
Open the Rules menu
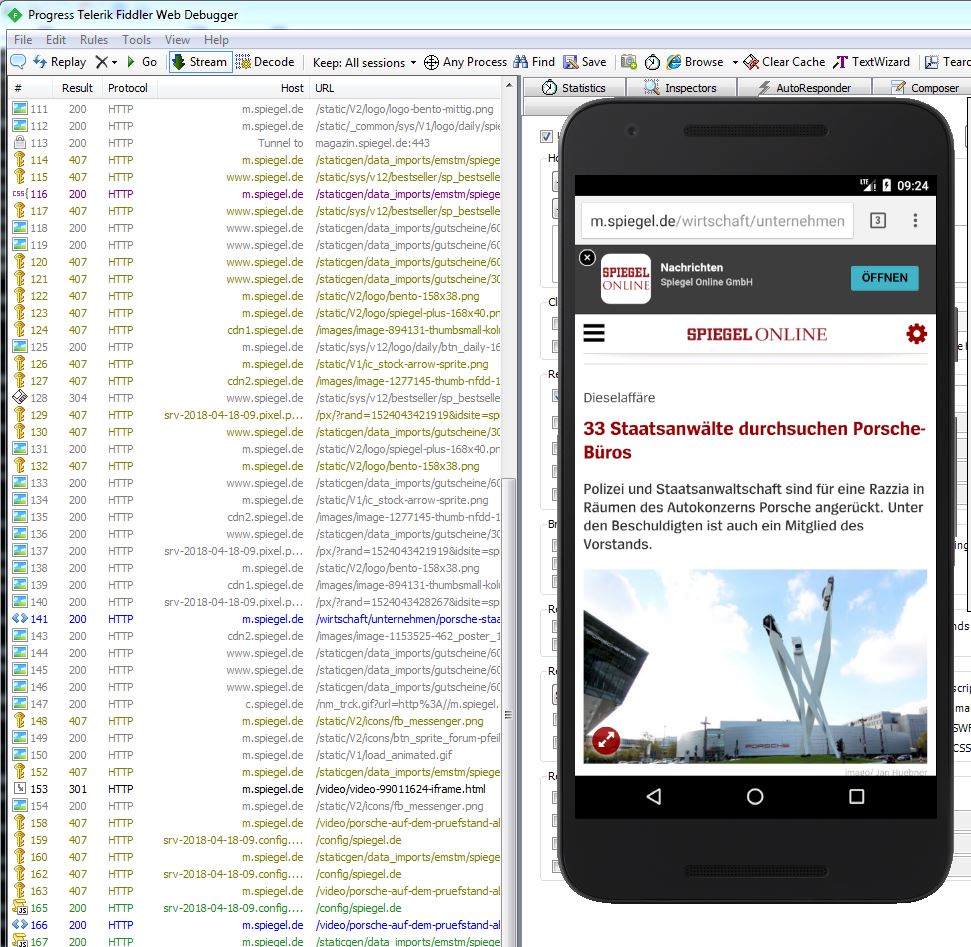click(96, 40)
